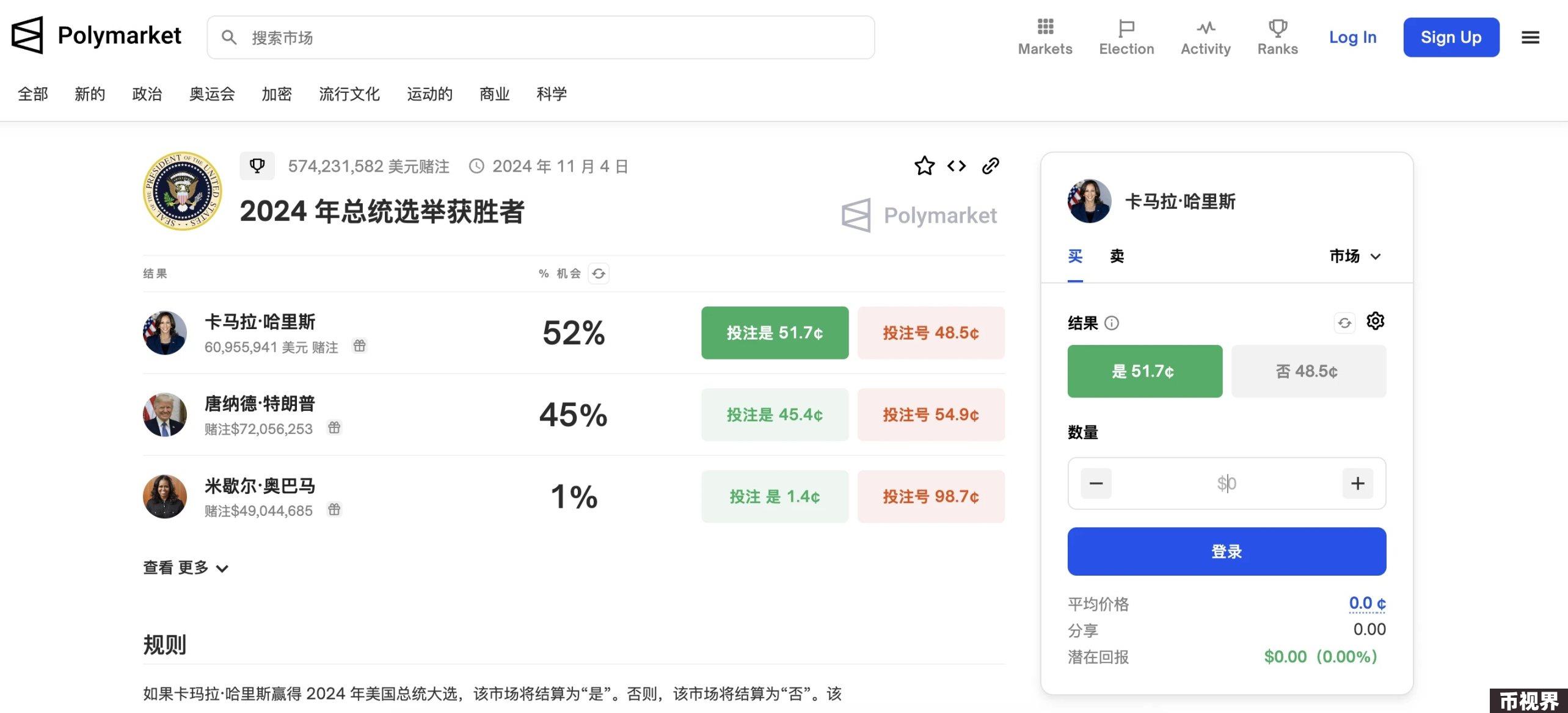Click Trump 投注是 45.4¢ button
The height and width of the screenshot is (713, 1568).
click(x=775, y=414)
